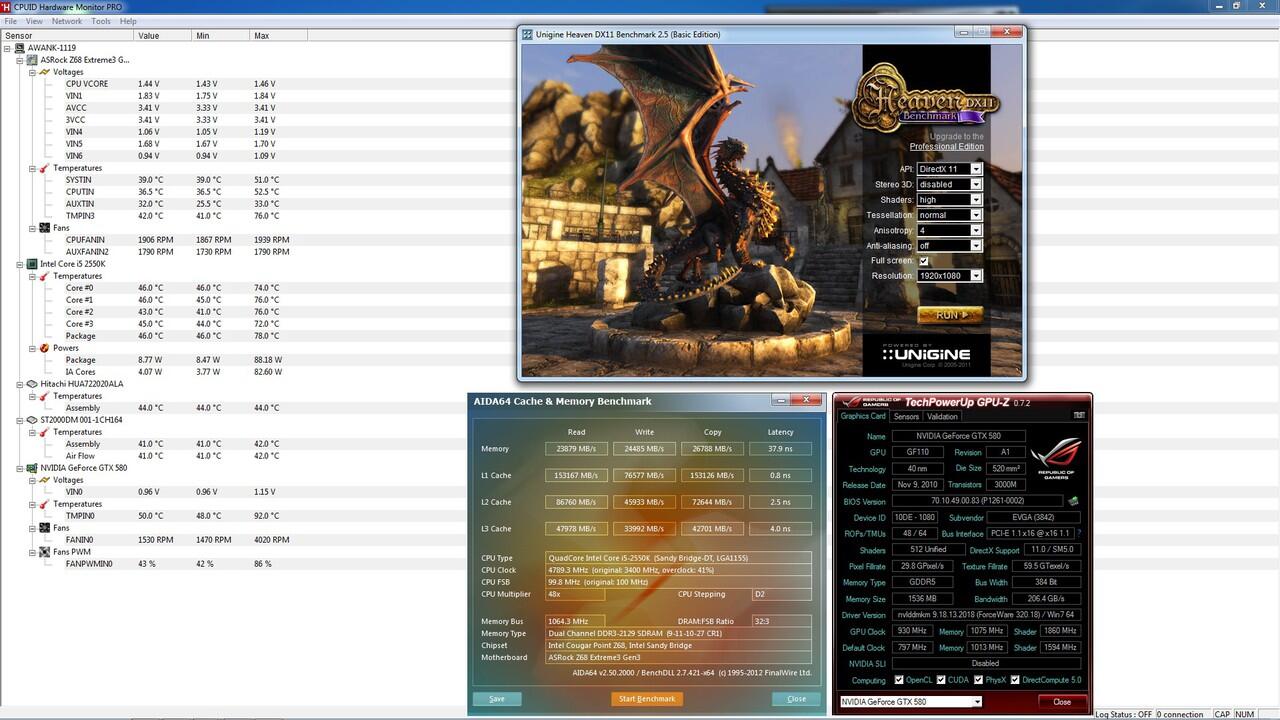Open the Stereo 3D dropdown in Heaven
This screenshot has height=720, width=1280.
tap(949, 184)
